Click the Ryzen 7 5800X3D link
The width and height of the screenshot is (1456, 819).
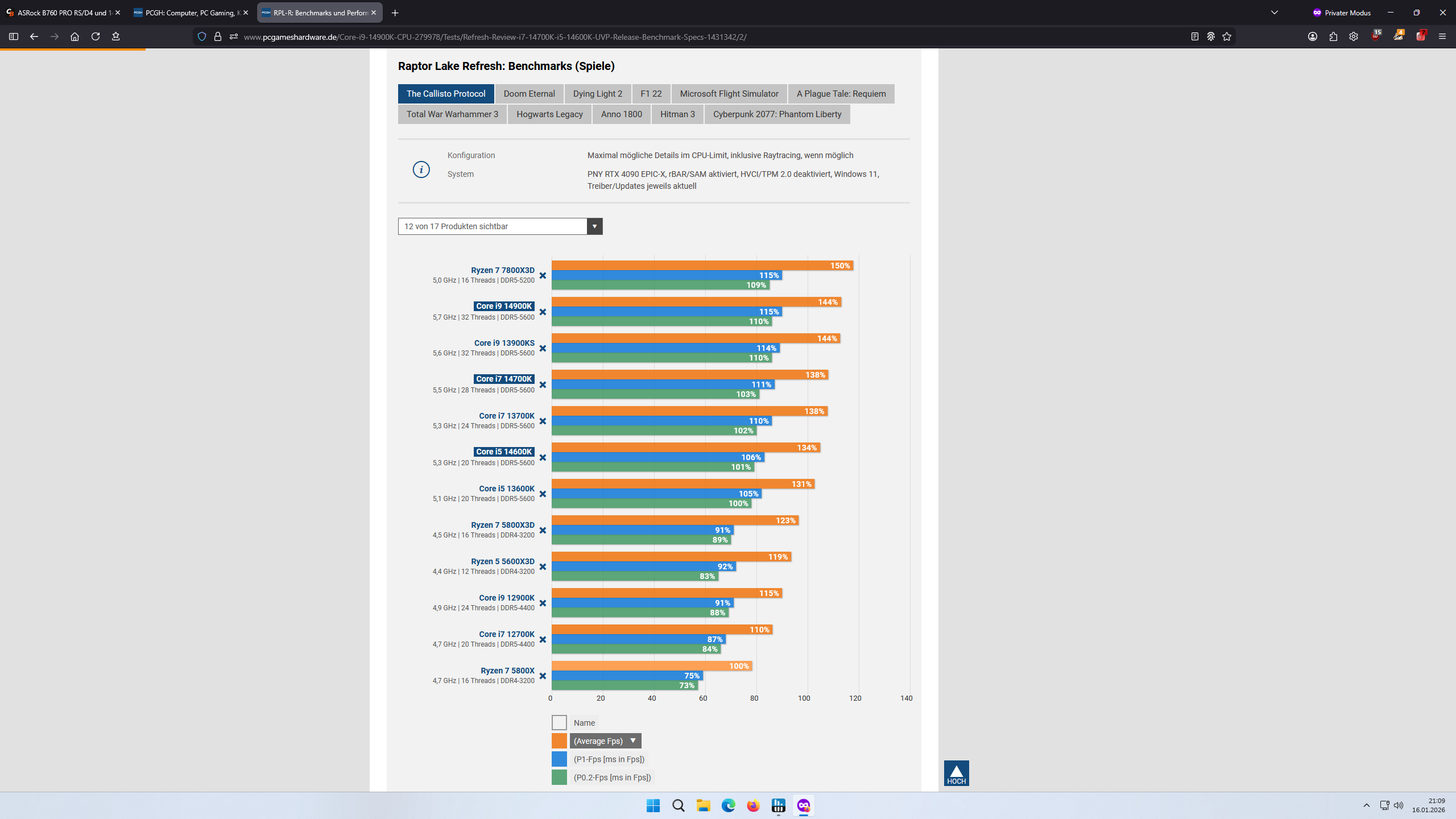click(503, 525)
